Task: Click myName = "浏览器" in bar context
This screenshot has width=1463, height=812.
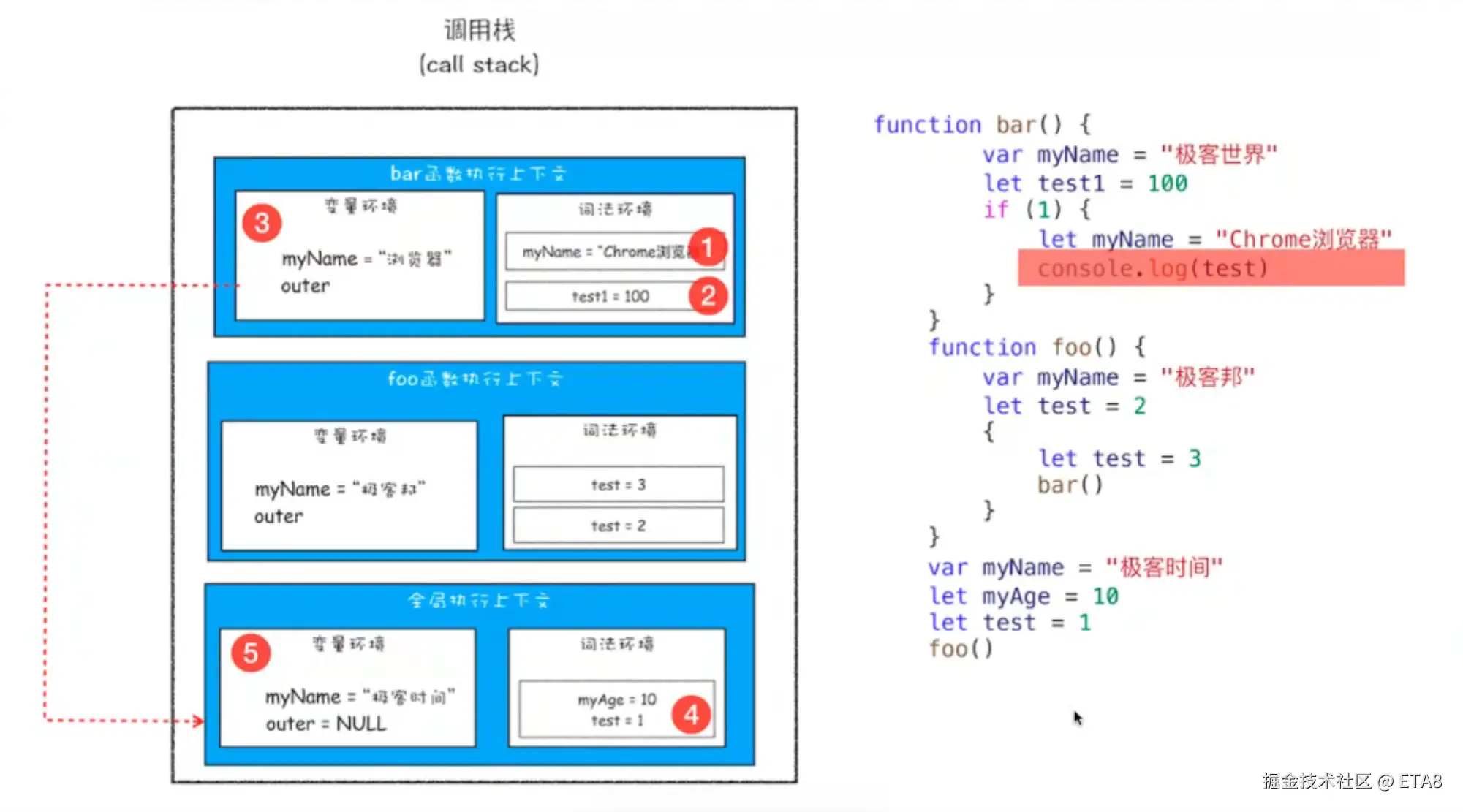Action: pos(367,259)
